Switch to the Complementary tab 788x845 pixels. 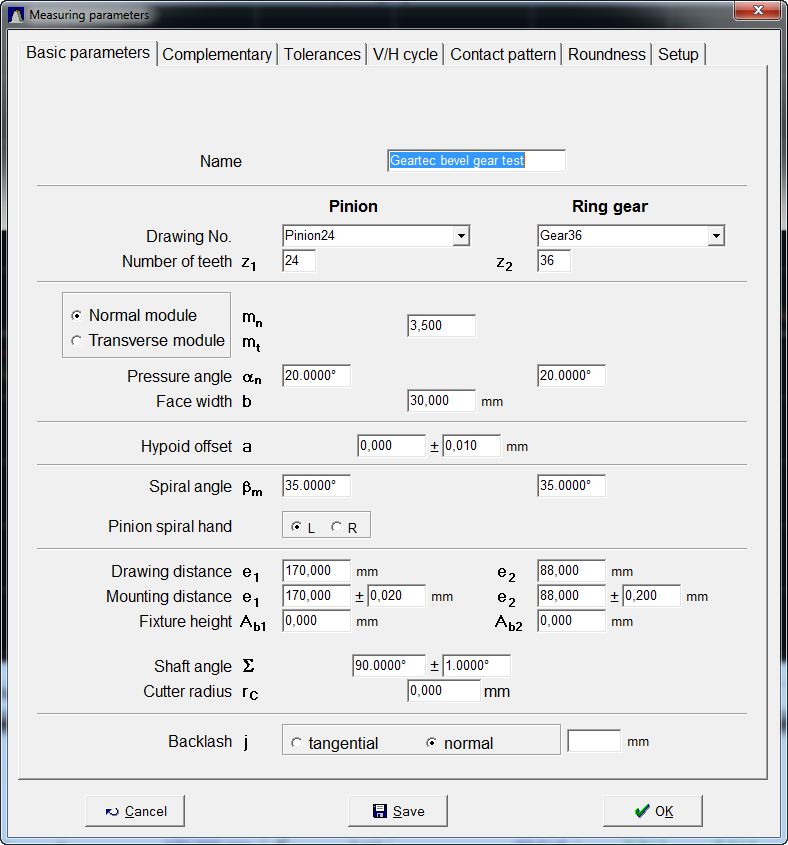[217, 55]
